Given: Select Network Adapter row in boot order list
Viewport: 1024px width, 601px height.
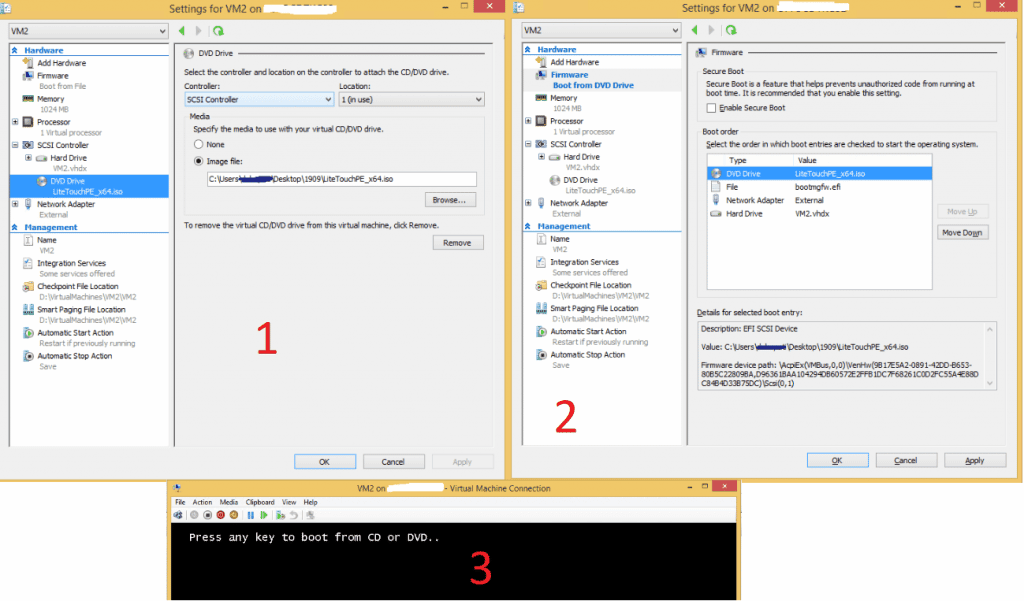Looking at the screenshot, I should (x=820, y=201).
